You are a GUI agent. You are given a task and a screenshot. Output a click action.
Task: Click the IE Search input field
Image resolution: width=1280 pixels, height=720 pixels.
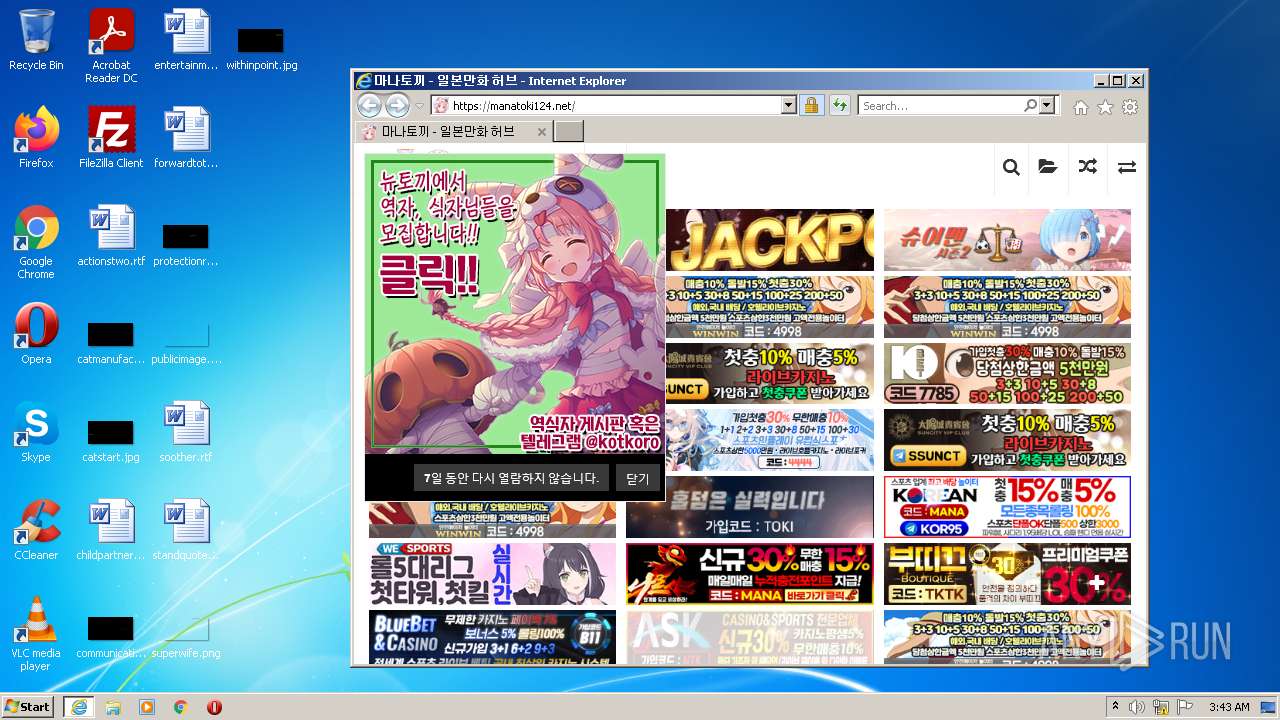tap(940, 105)
